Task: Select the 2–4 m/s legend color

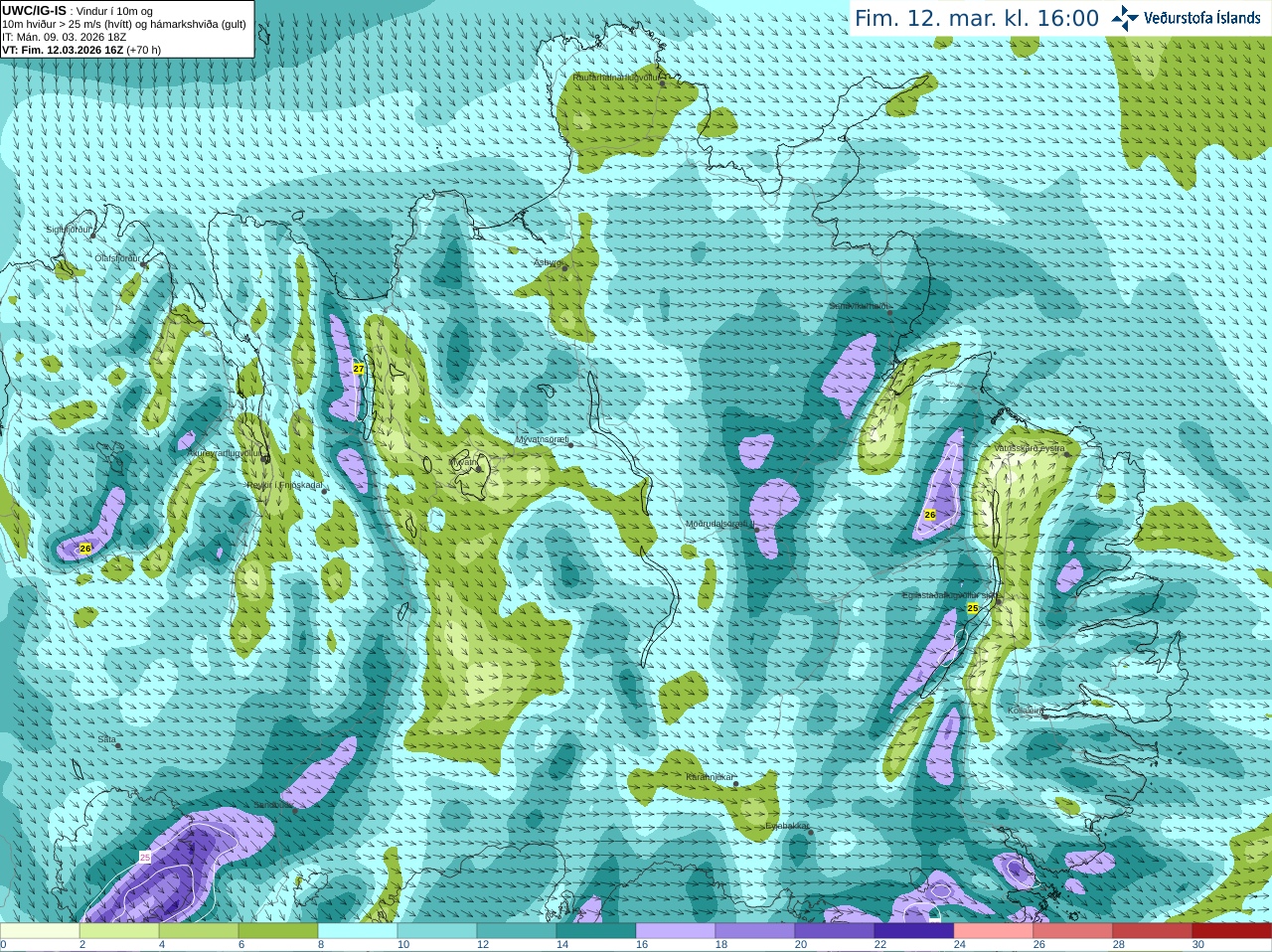Action: (x=119, y=931)
